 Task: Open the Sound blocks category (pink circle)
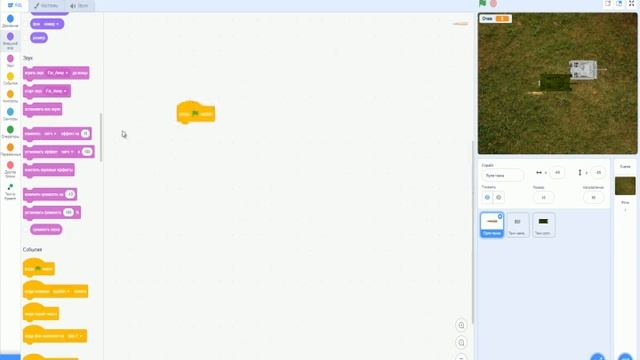coord(10,61)
